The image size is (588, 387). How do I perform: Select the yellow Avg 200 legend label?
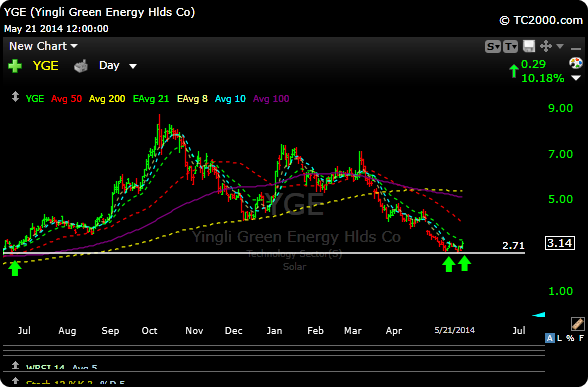(107, 99)
